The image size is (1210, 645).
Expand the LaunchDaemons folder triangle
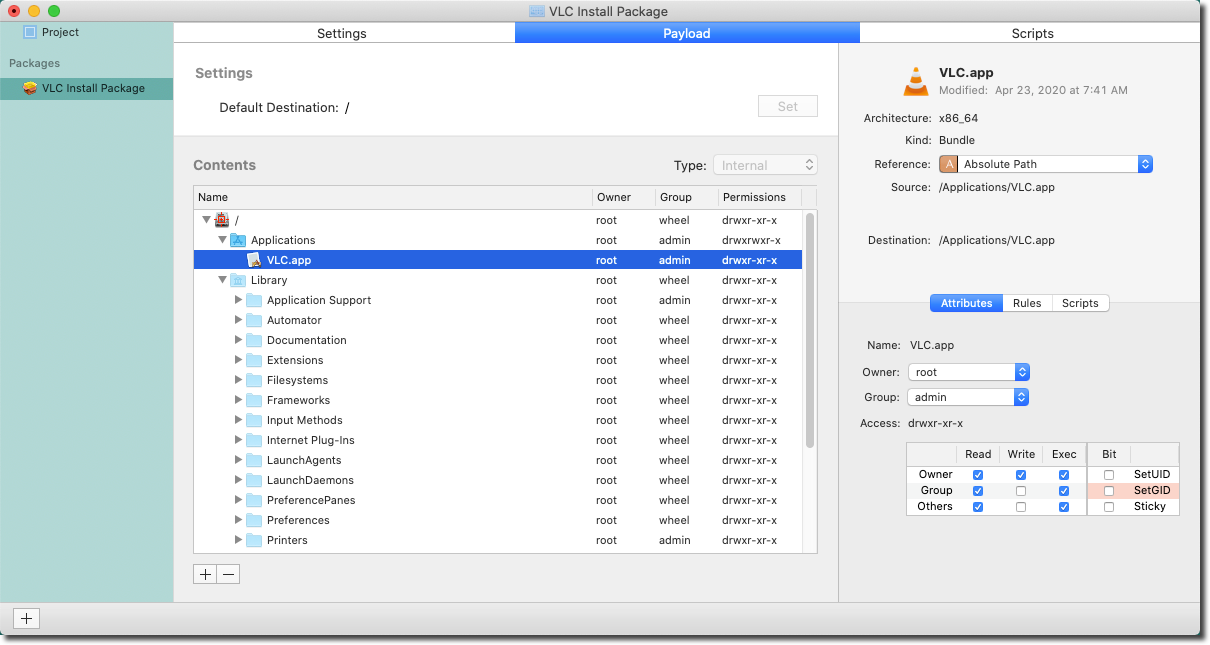(x=238, y=480)
